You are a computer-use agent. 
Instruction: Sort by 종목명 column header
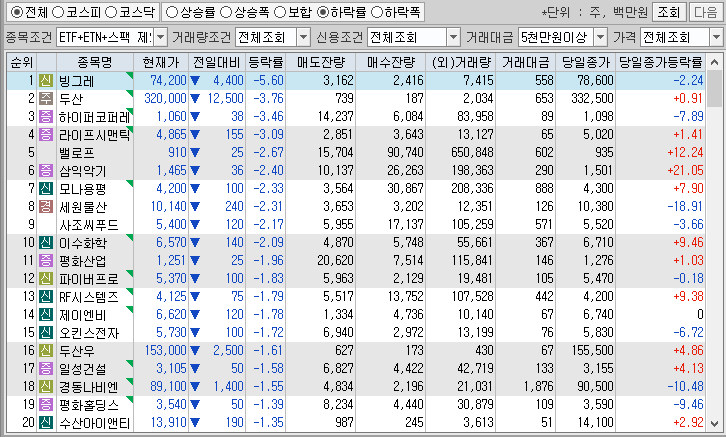(95, 62)
